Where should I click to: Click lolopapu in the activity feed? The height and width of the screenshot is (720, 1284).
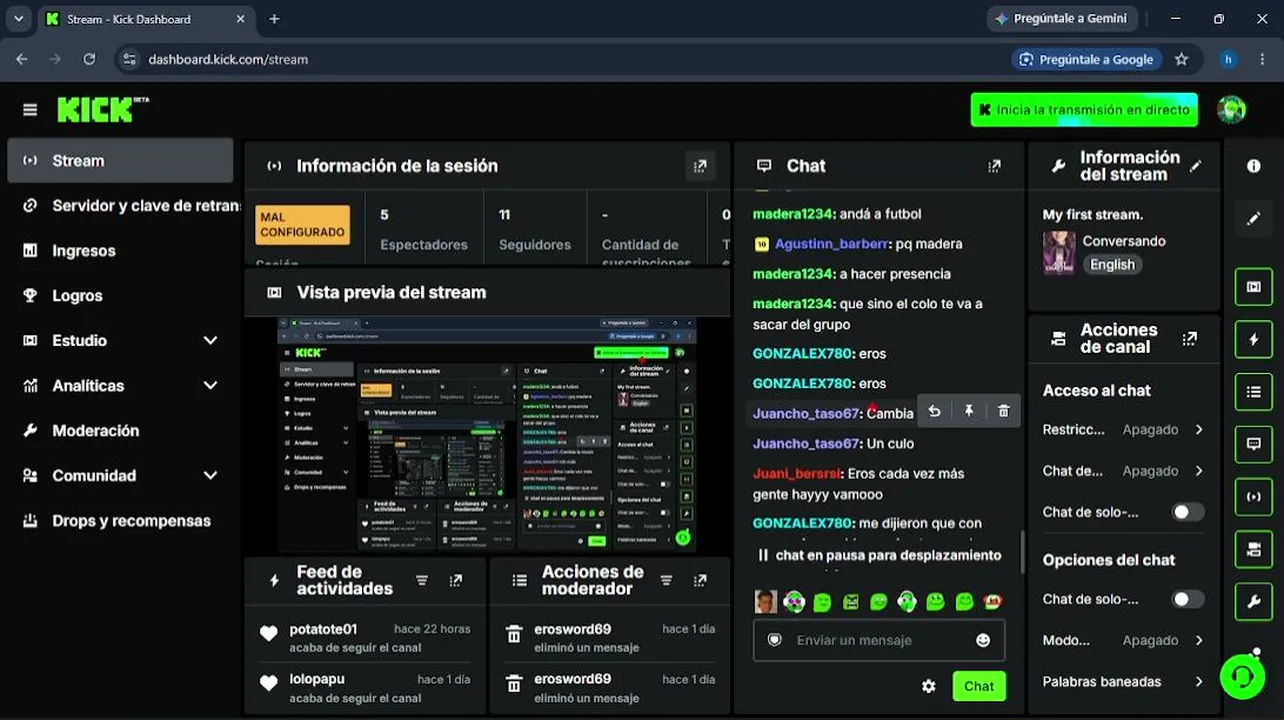(317, 679)
